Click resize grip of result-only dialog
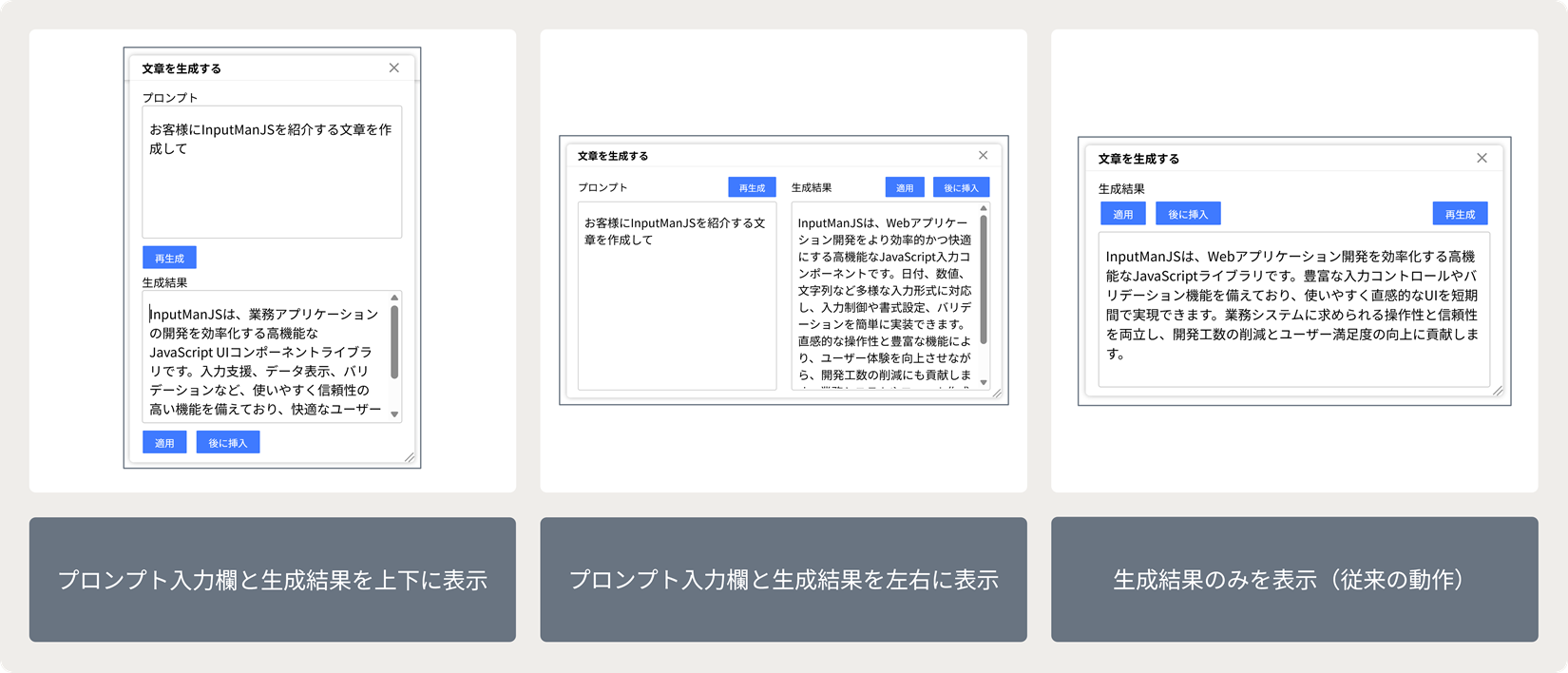The image size is (1568, 673). coord(1498,391)
